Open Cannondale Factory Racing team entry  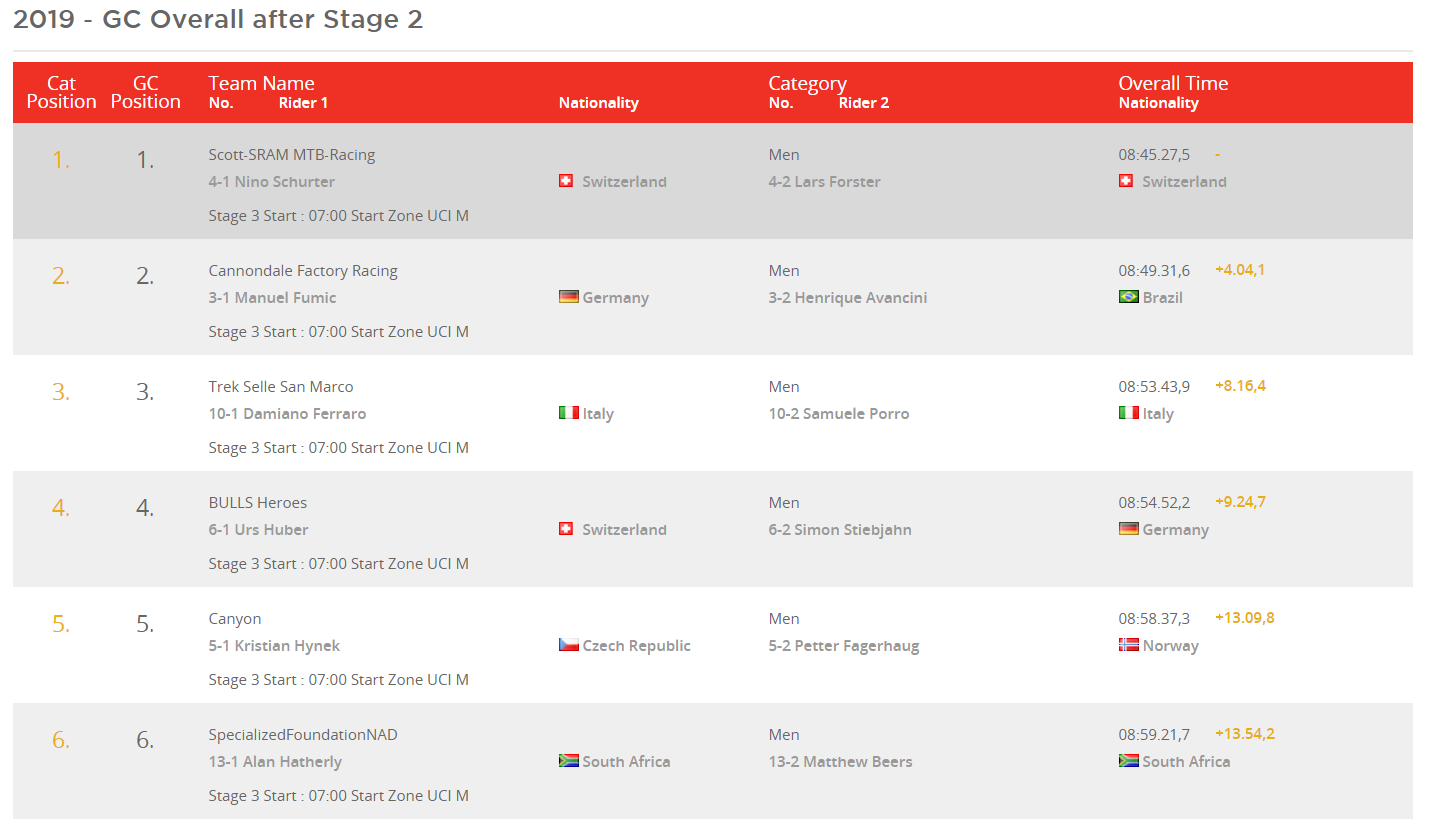click(303, 271)
